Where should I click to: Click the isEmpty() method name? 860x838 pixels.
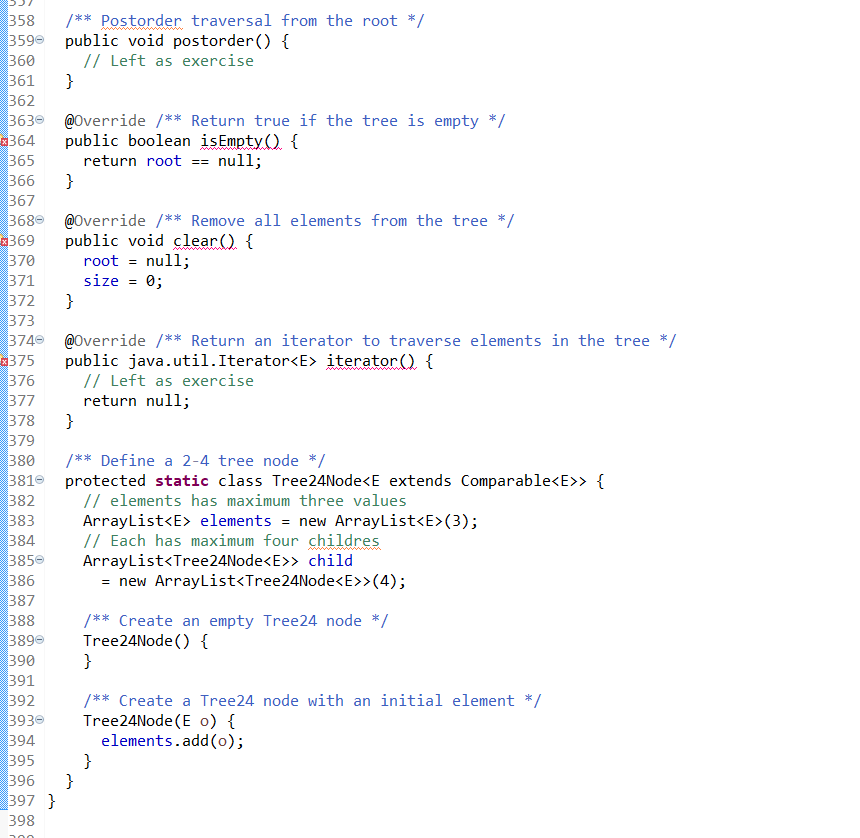[x=238, y=140]
